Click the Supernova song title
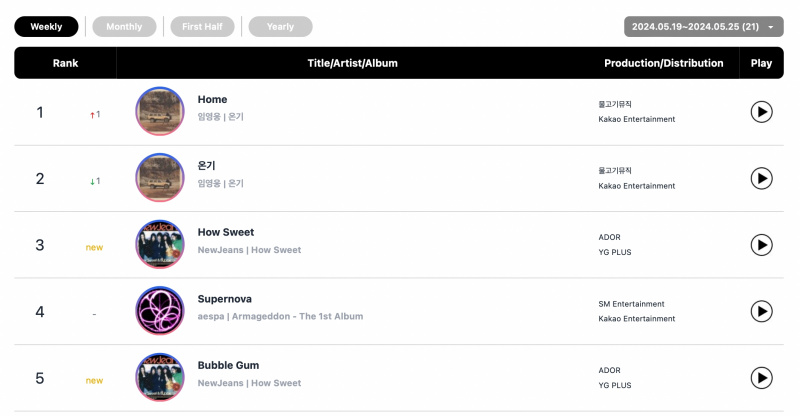The height and width of the screenshot is (416, 800). coord(224,299)
